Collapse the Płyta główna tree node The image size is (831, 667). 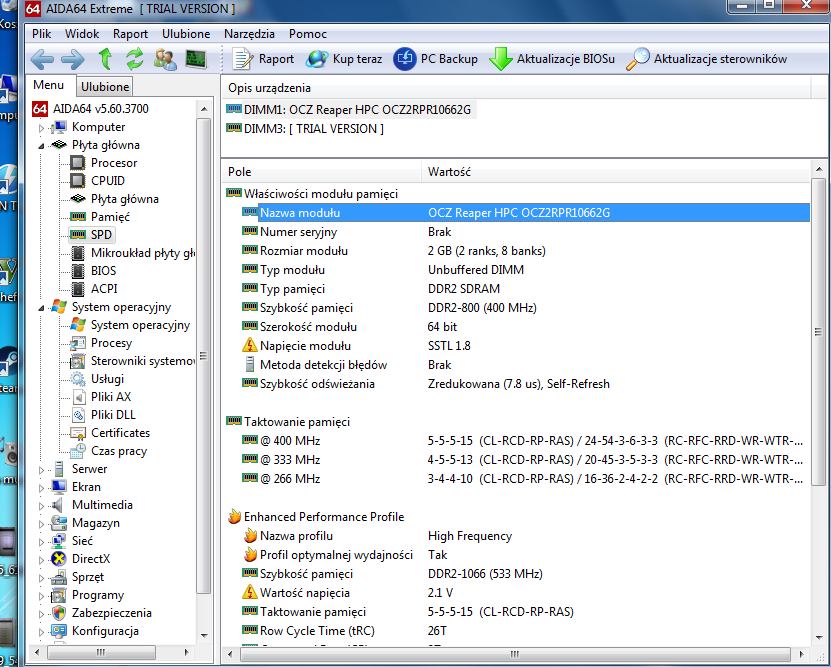41,146
